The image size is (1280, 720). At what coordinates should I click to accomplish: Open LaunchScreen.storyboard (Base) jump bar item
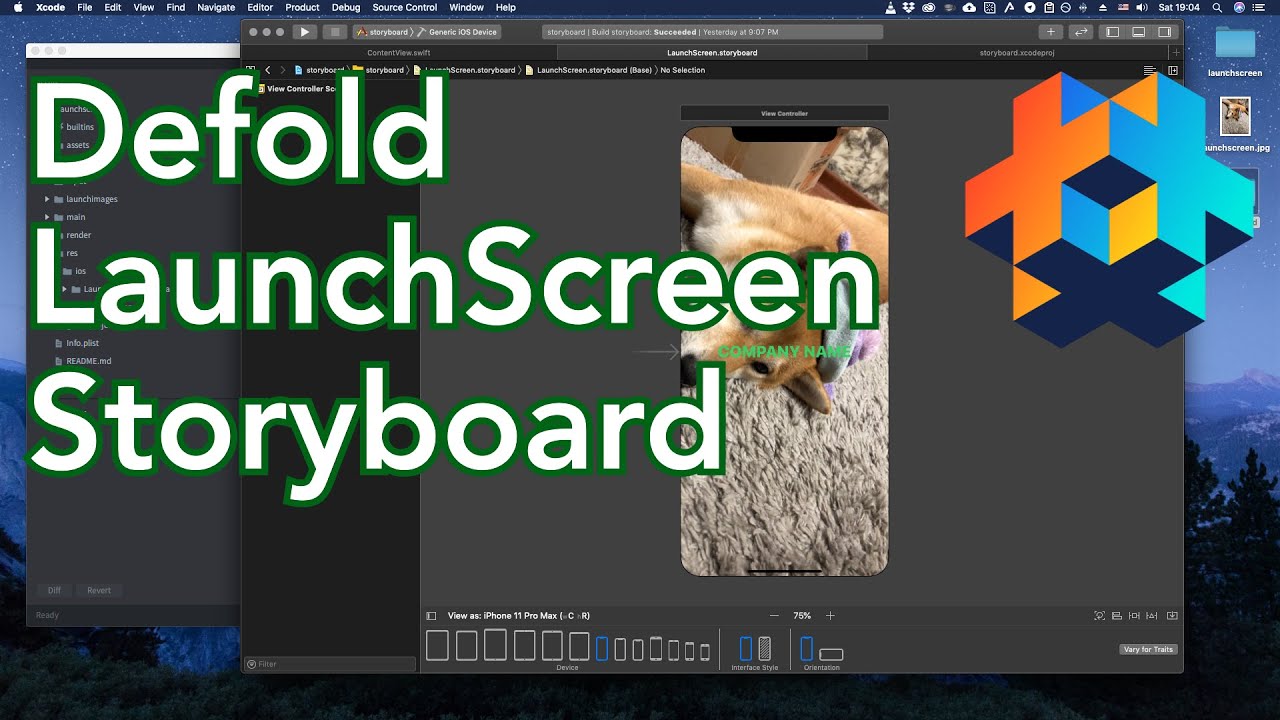588,70
